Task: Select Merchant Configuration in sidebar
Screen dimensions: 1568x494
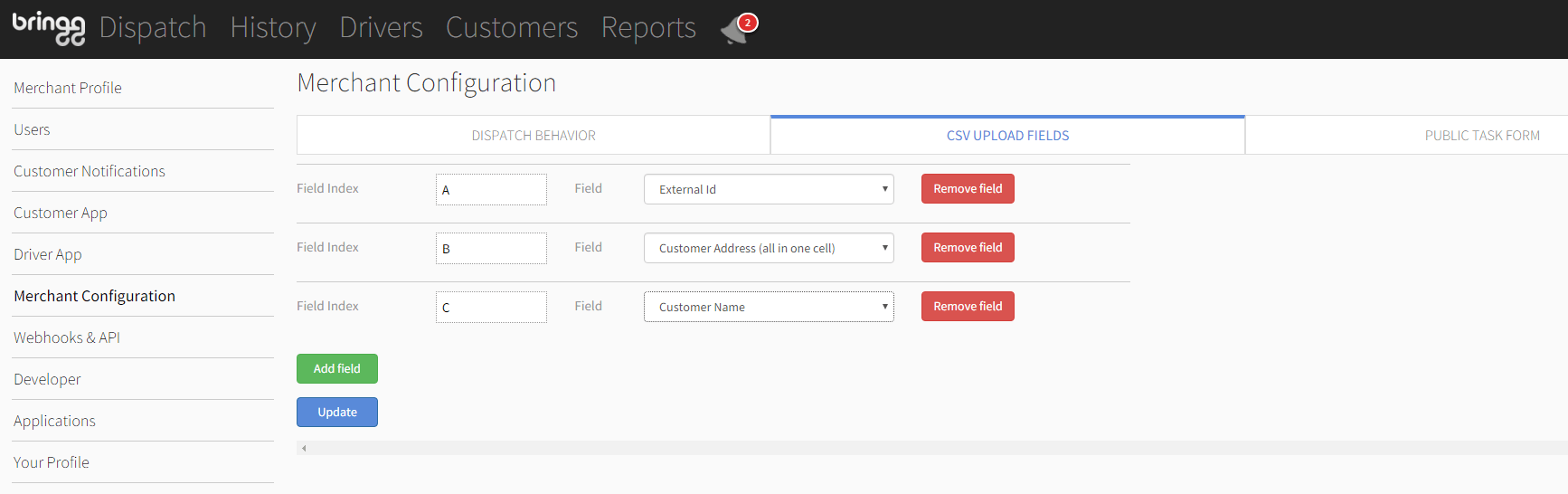Action: (x=95, y=296)
